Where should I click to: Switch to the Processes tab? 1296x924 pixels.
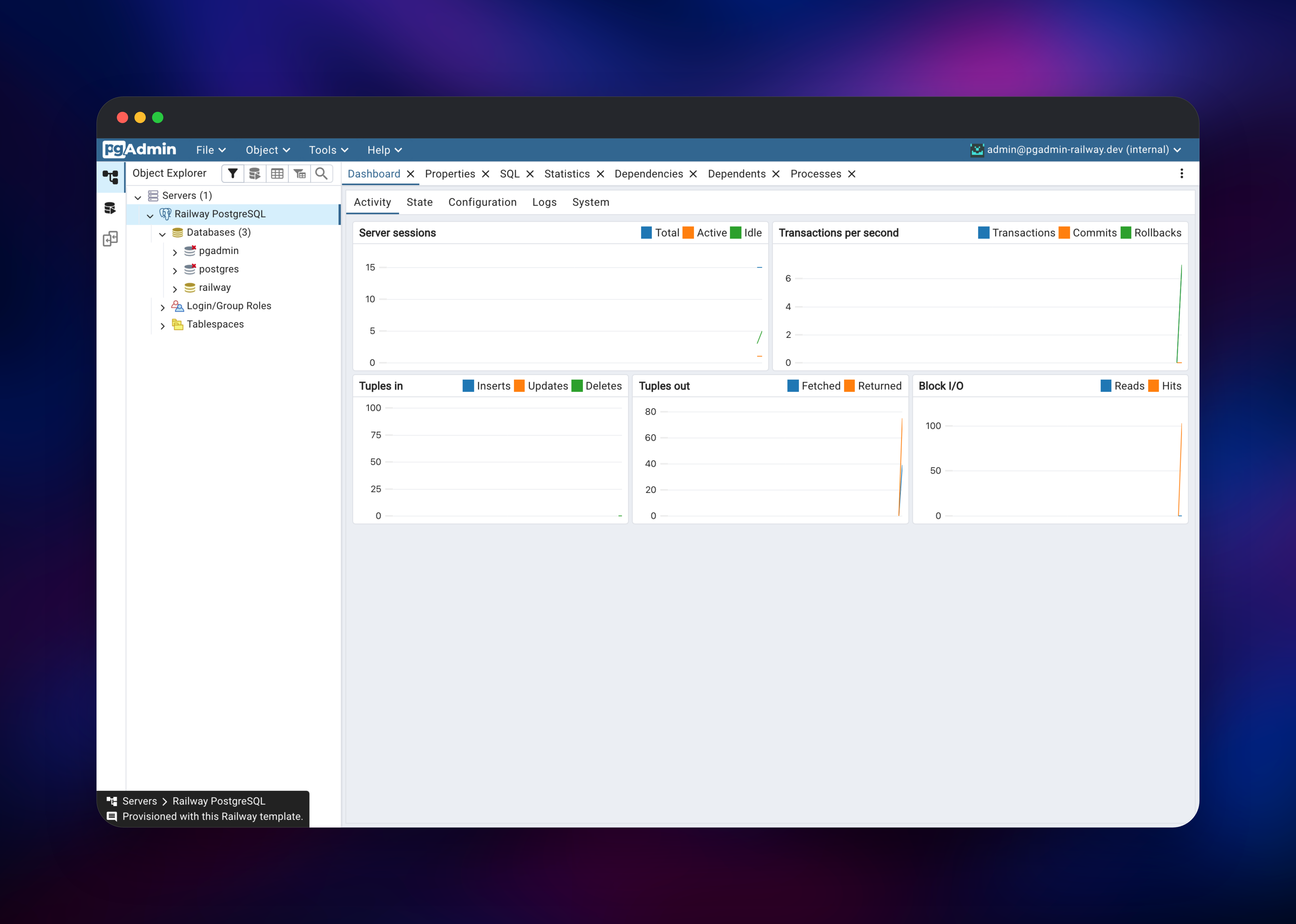(x=816, y=174)
